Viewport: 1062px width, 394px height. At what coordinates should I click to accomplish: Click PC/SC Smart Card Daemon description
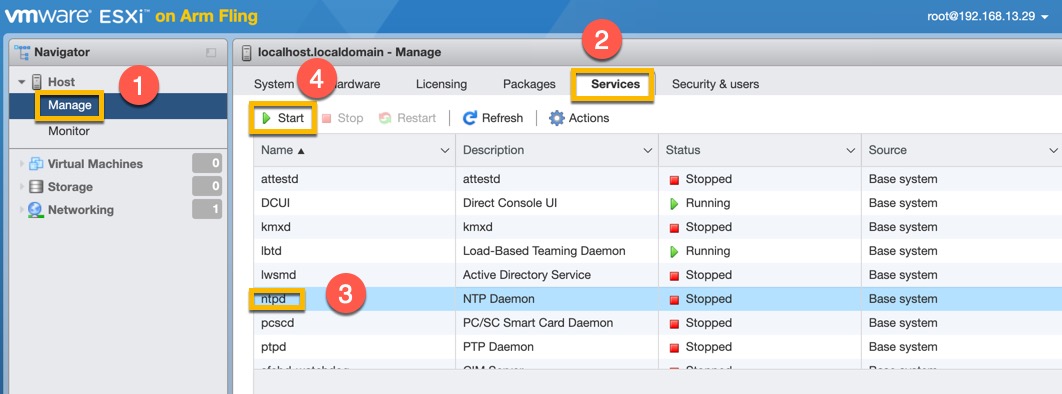[x=538, y=323]
